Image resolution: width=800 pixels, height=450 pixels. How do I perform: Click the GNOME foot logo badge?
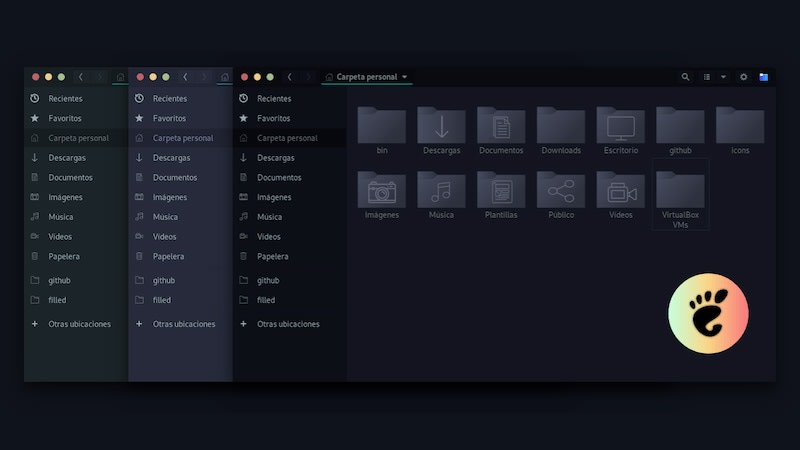708,315
